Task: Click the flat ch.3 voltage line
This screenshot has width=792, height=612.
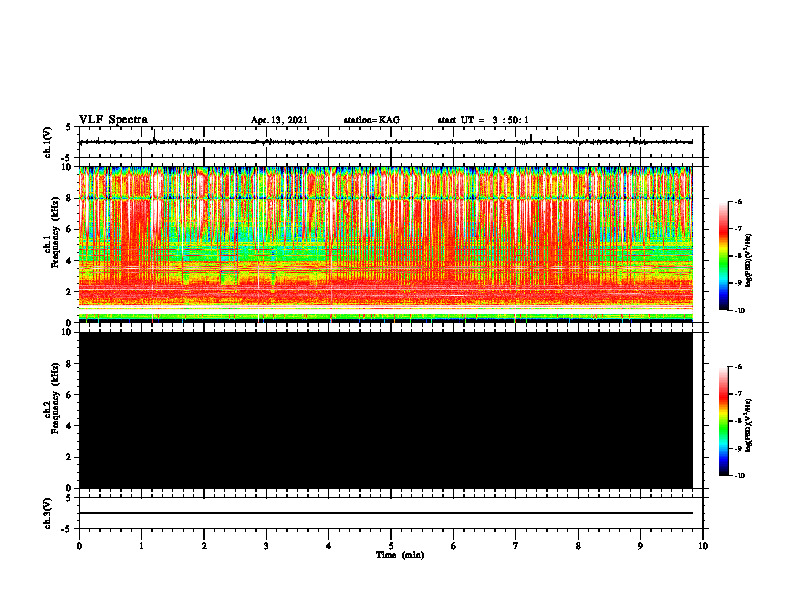Action: pos(386,513)
